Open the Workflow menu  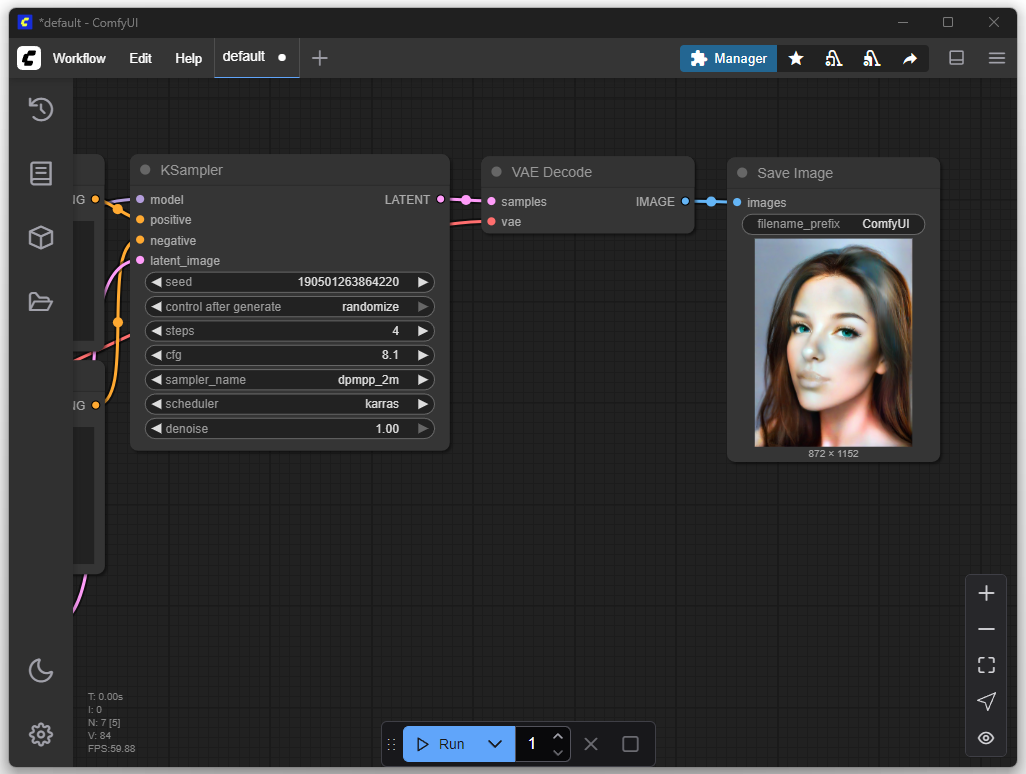[x=79, y=58]
